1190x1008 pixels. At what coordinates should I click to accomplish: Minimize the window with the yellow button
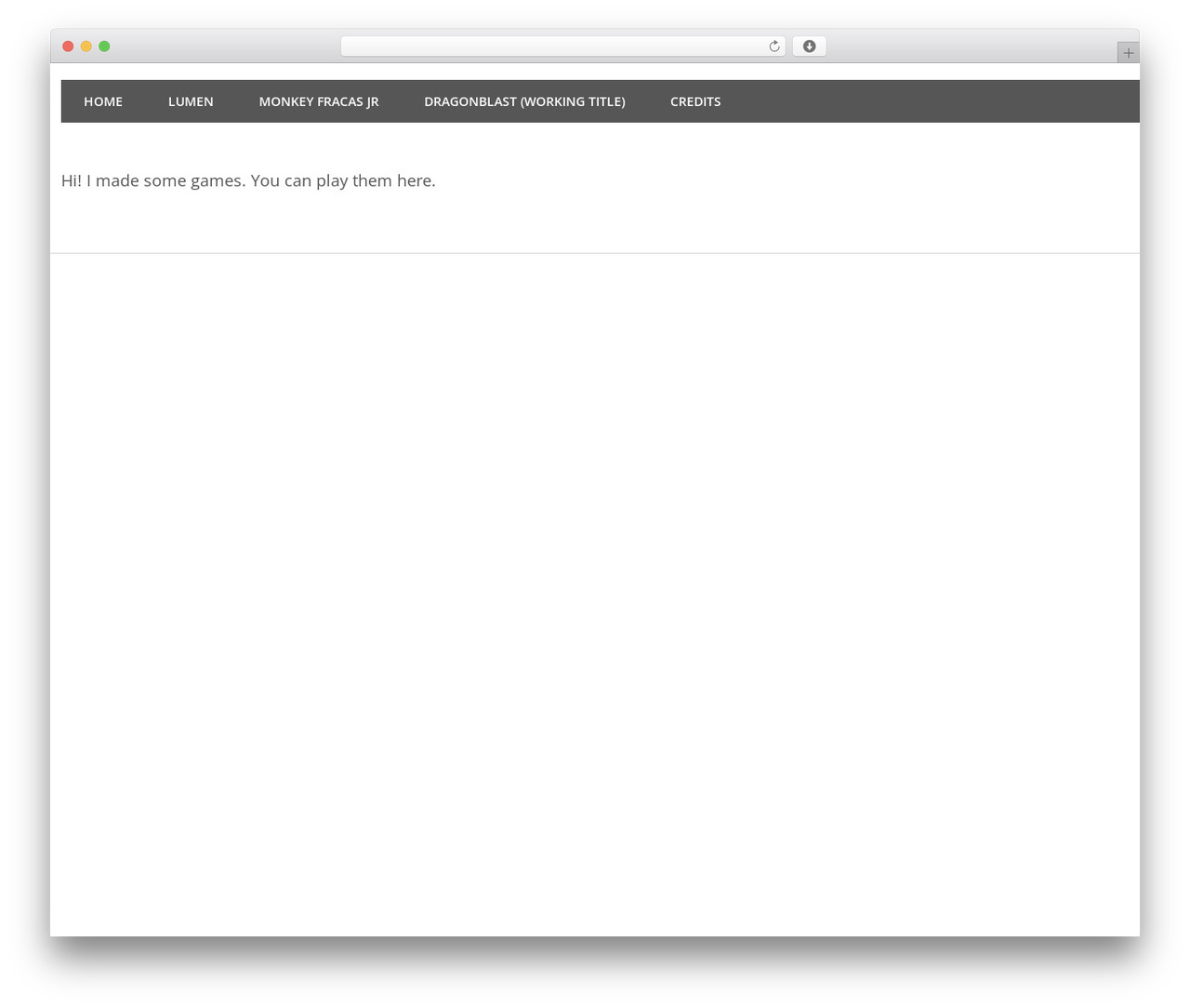click(x=86, y=46)
